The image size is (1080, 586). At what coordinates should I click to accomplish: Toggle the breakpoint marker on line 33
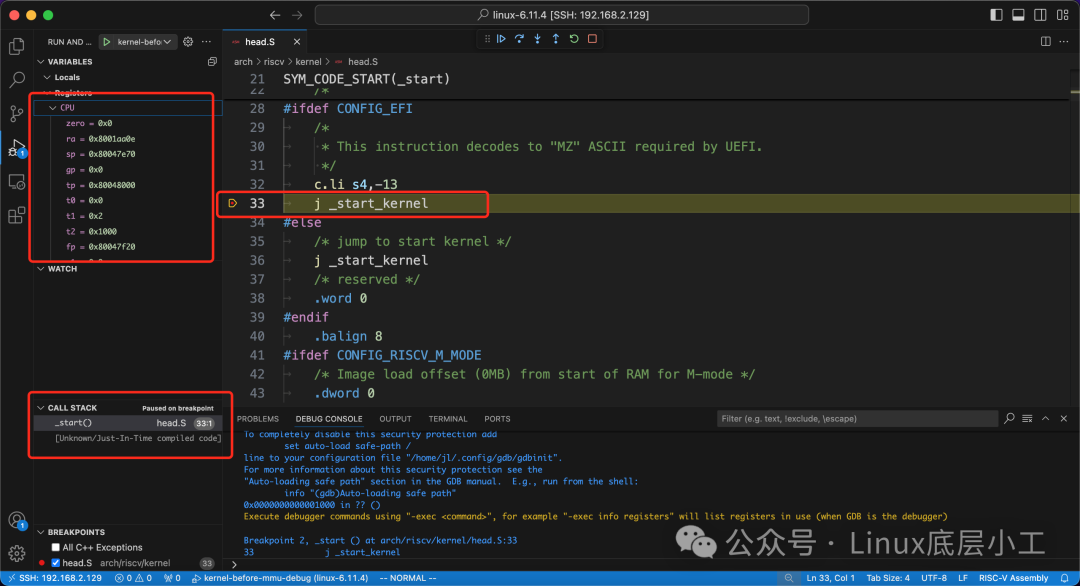233,203
